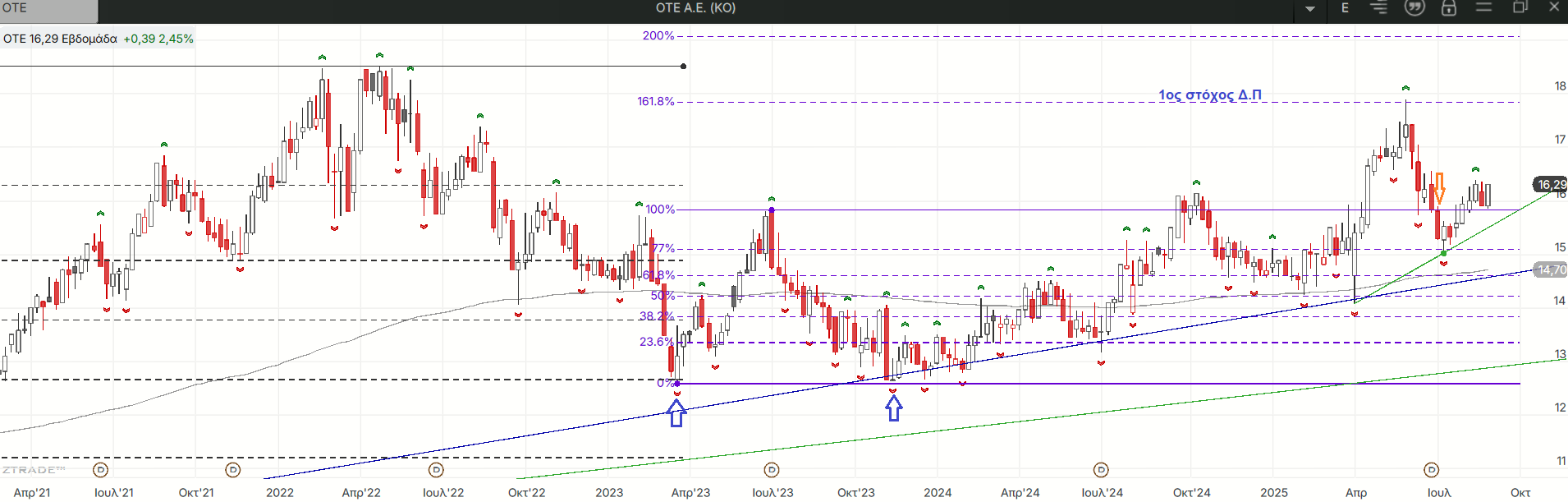
Task: Open the quotation-mark comments icon
Action: point(1414,7)
